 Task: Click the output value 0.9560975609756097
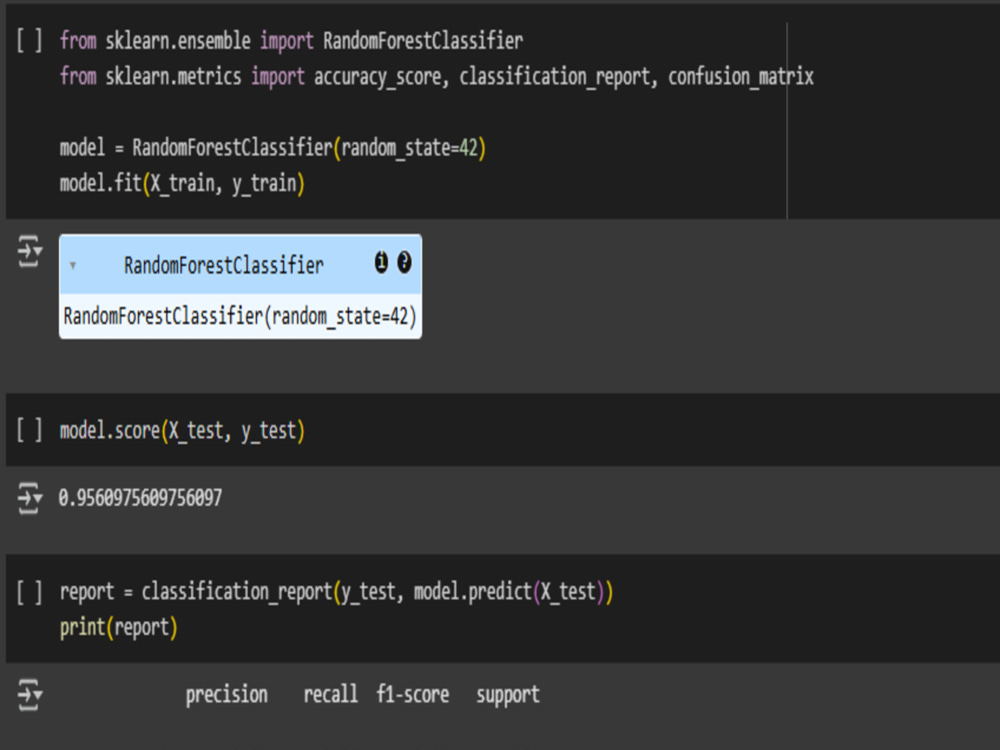[140, 497]
